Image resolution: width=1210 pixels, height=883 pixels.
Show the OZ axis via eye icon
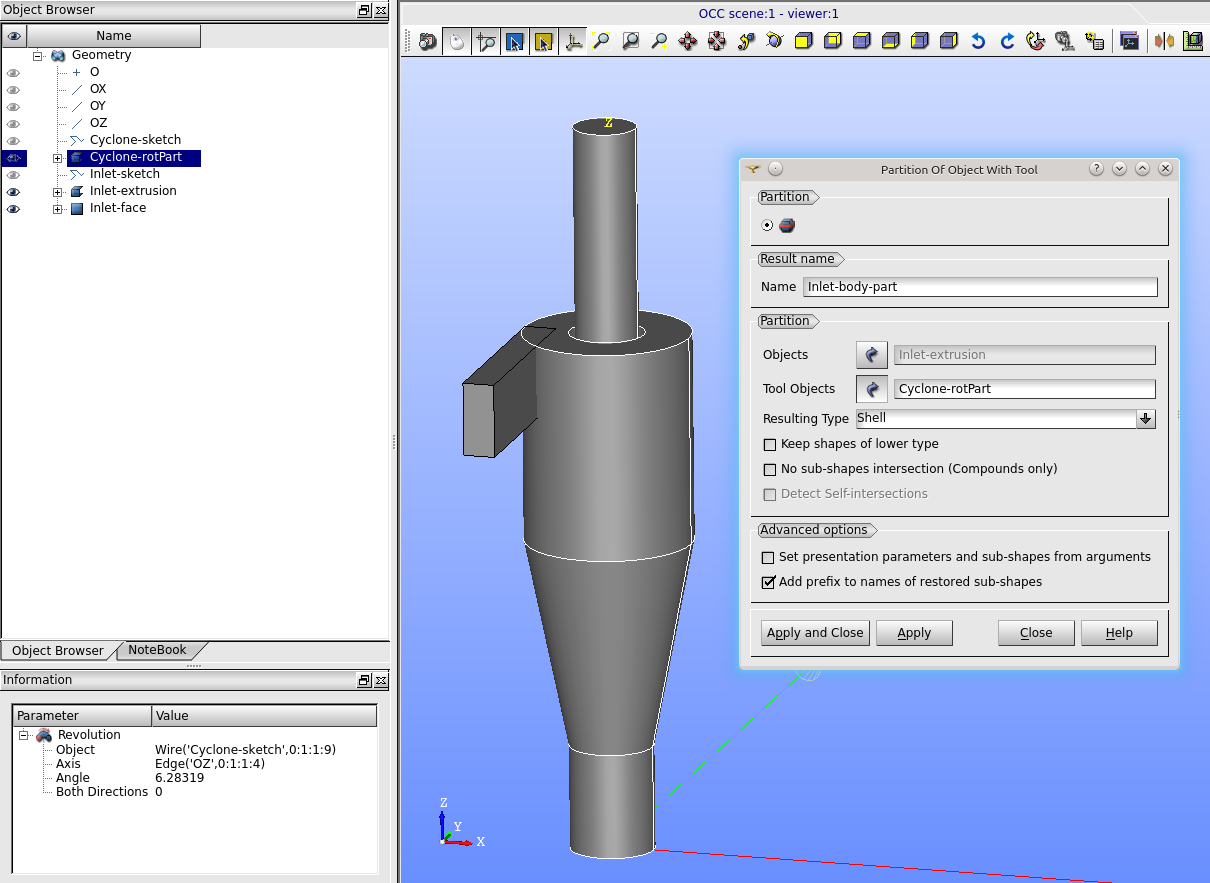tap(14, 123)
